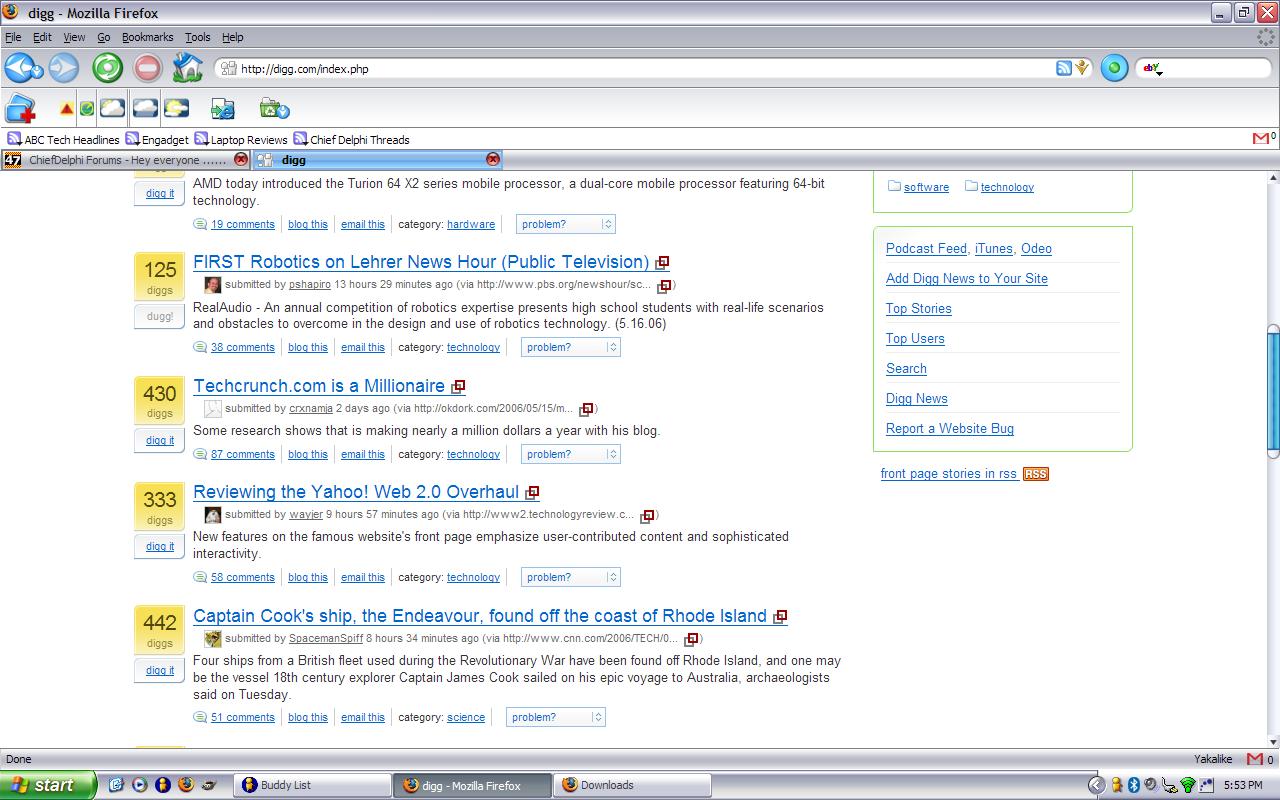The height and width of the screenshot is (800, 1280).
Task: Open the Help menu
Action: (232, 37)
